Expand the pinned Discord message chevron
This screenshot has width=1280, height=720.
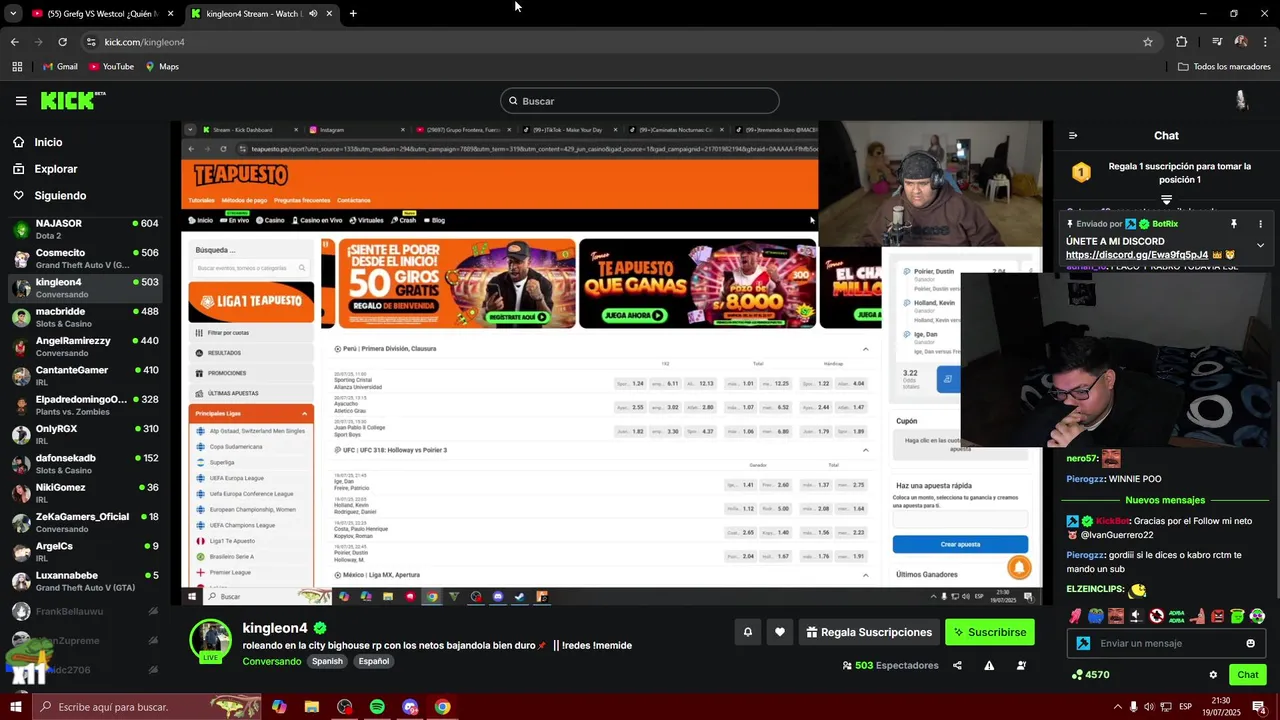point(1260,245)
